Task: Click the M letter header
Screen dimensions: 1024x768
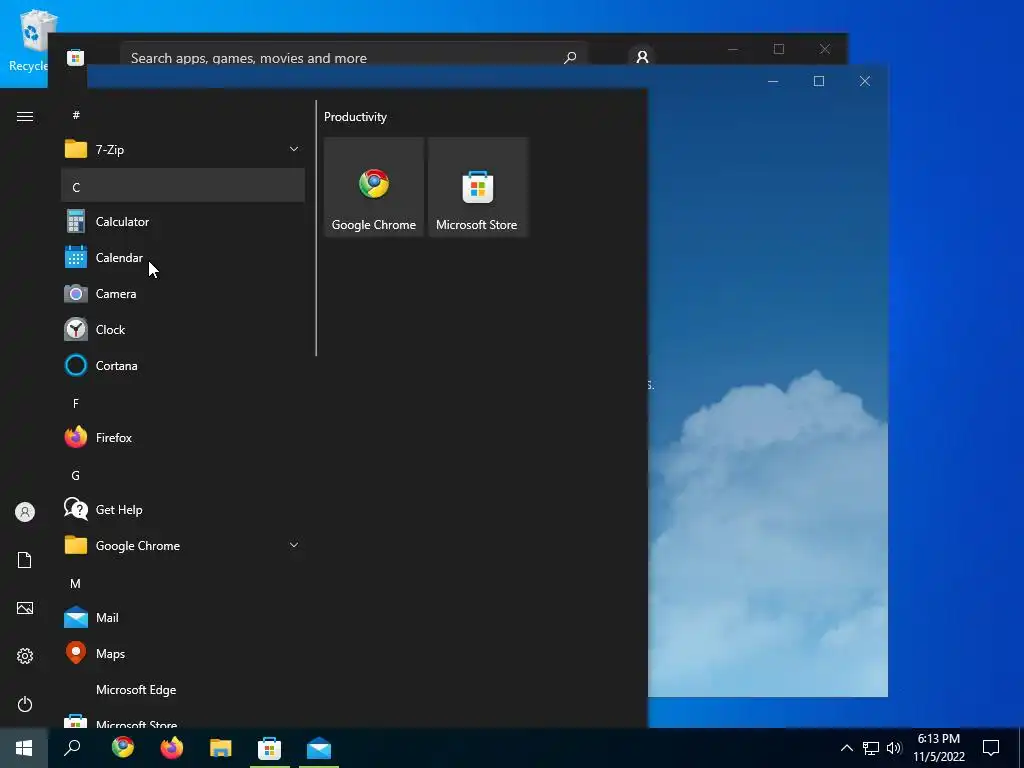Action: pos(76,583)
